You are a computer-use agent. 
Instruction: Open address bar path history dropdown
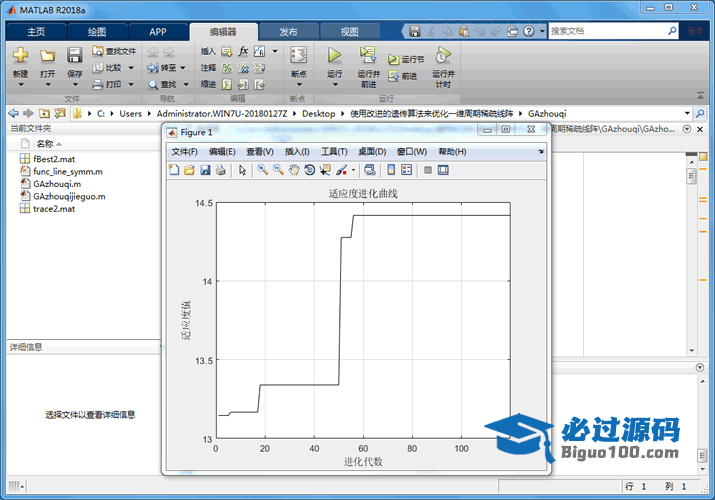(x=687, y=113)
